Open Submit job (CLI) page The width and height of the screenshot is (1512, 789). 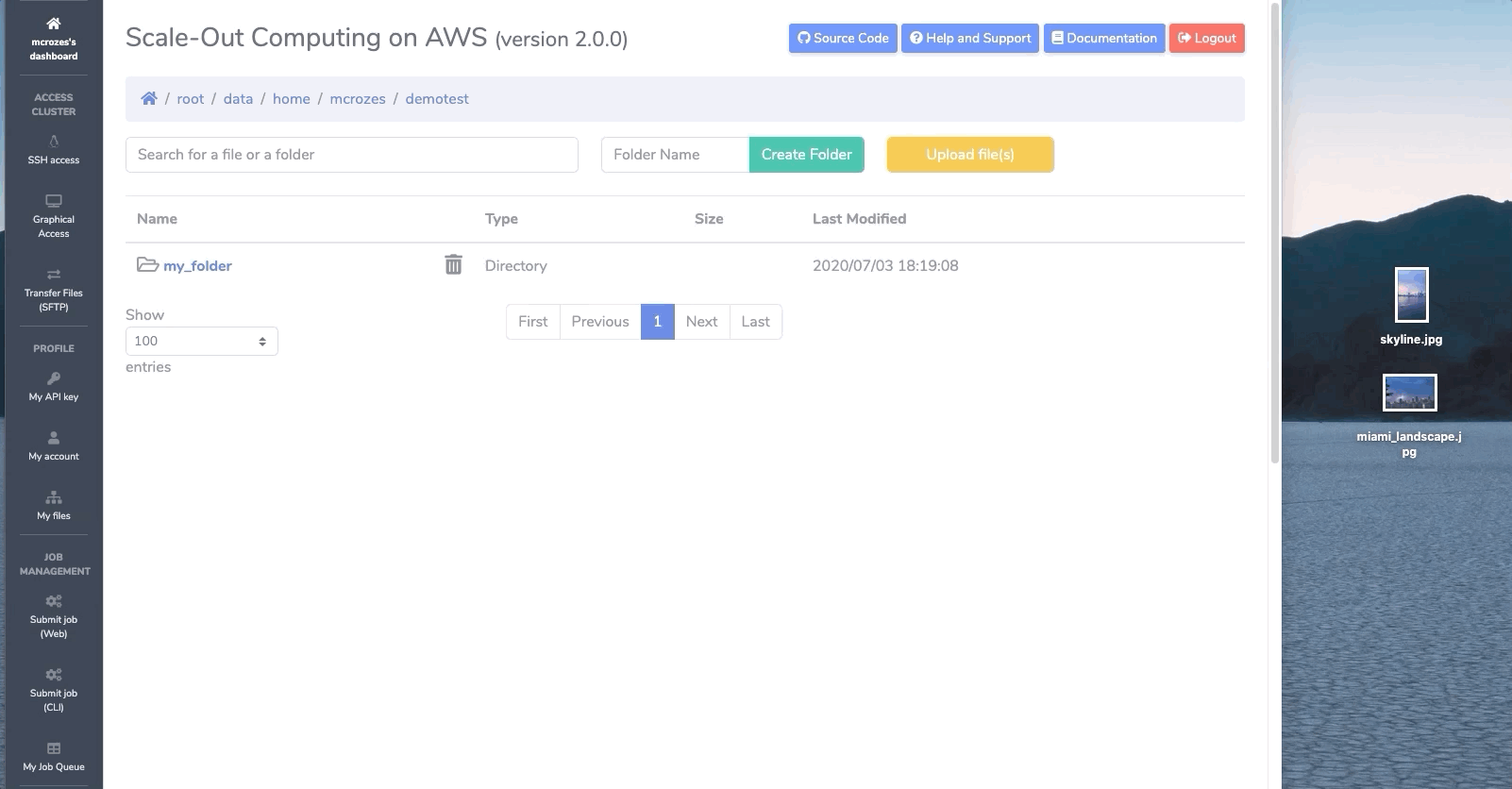point(54,689)
